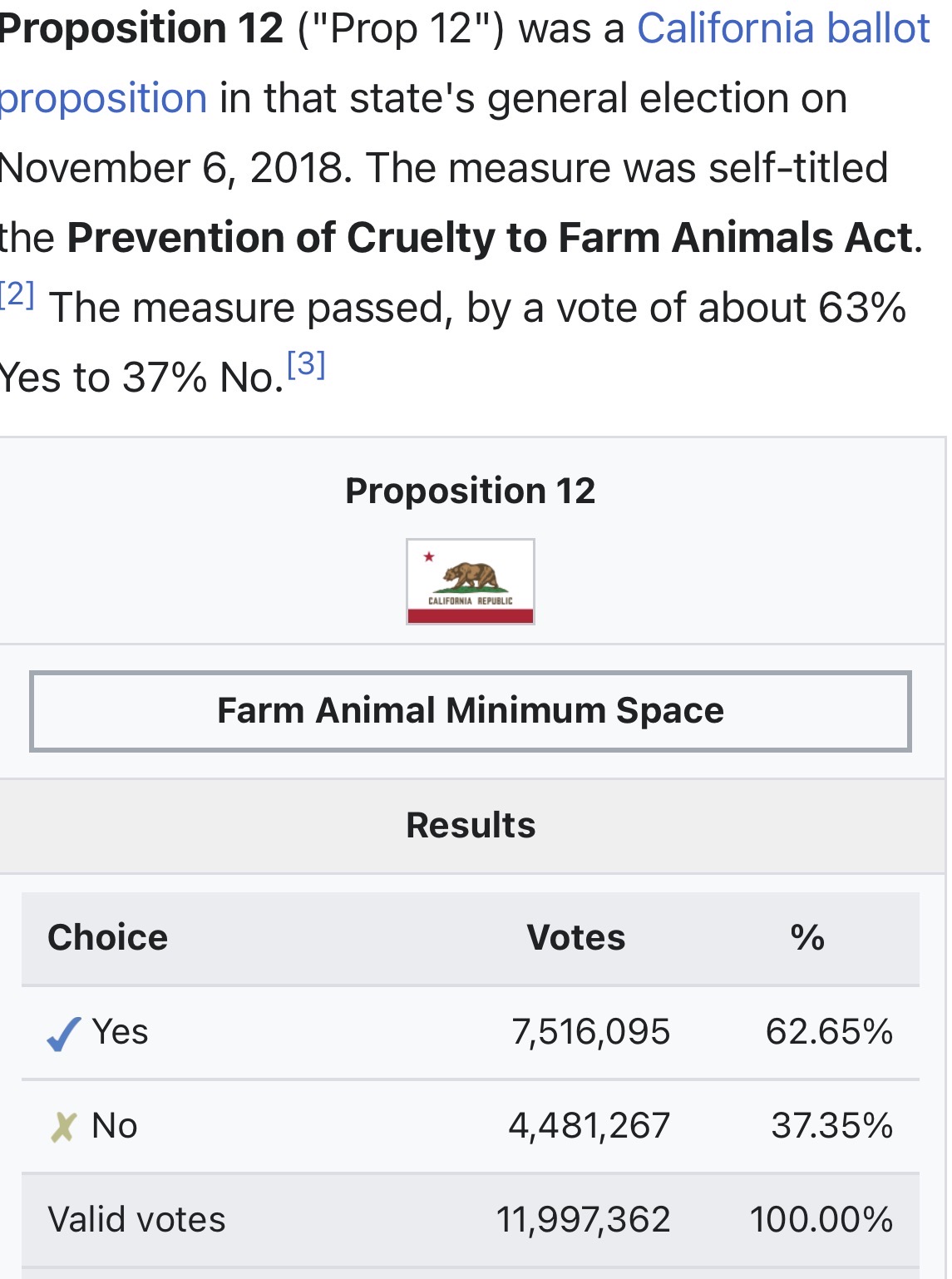Click the % column header
The height and width of the screenshot is (1279, 952).
(807, 937)
